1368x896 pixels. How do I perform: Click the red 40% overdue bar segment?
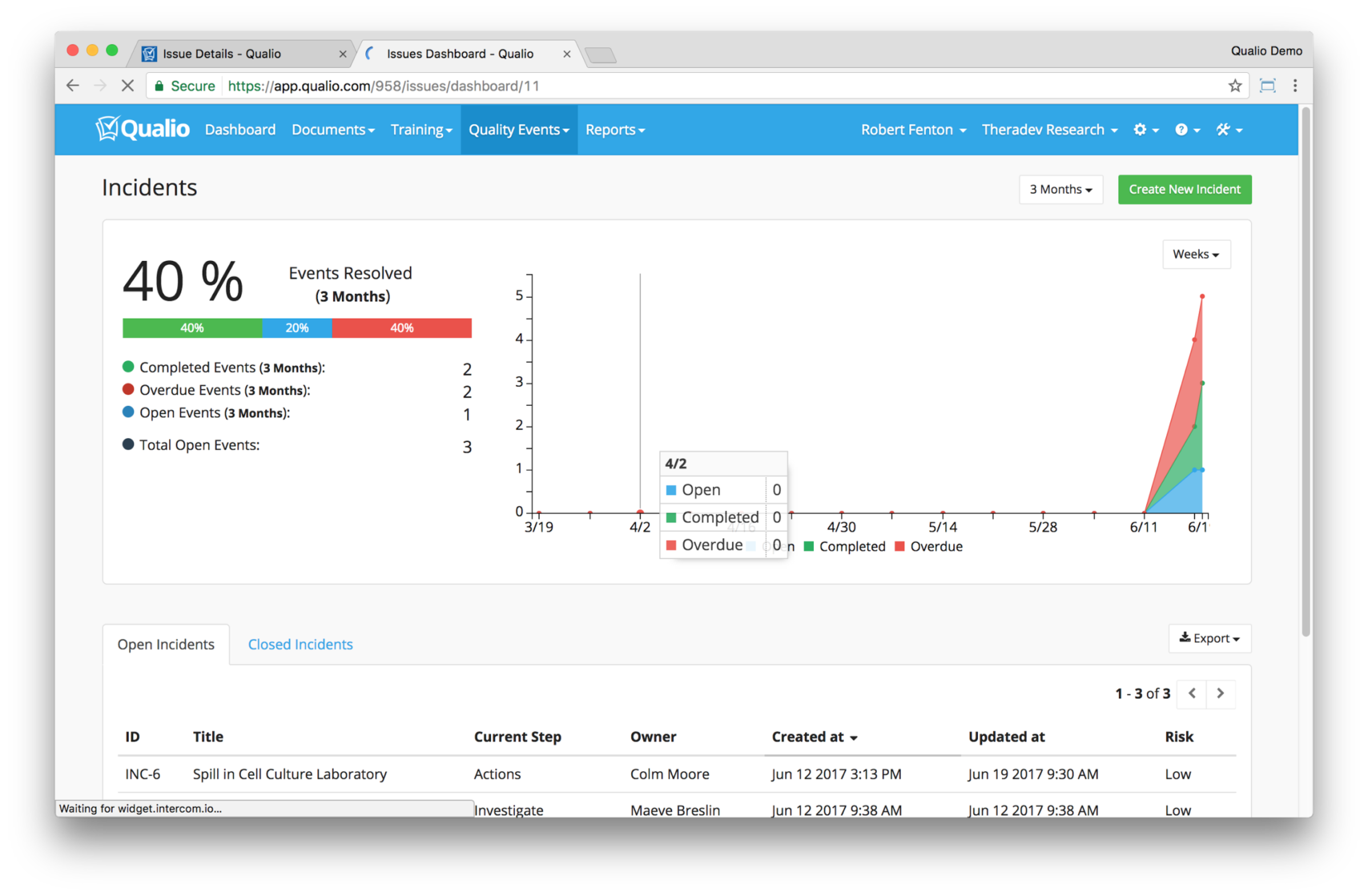(x=401, y=328)
